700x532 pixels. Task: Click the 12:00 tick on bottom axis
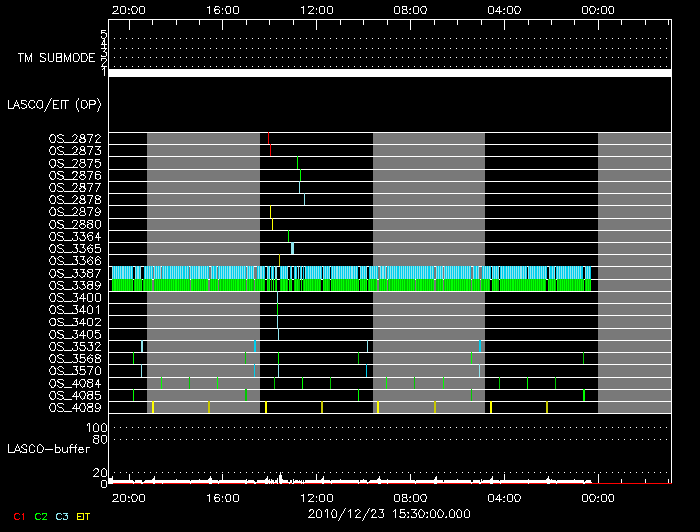(316, 496)
